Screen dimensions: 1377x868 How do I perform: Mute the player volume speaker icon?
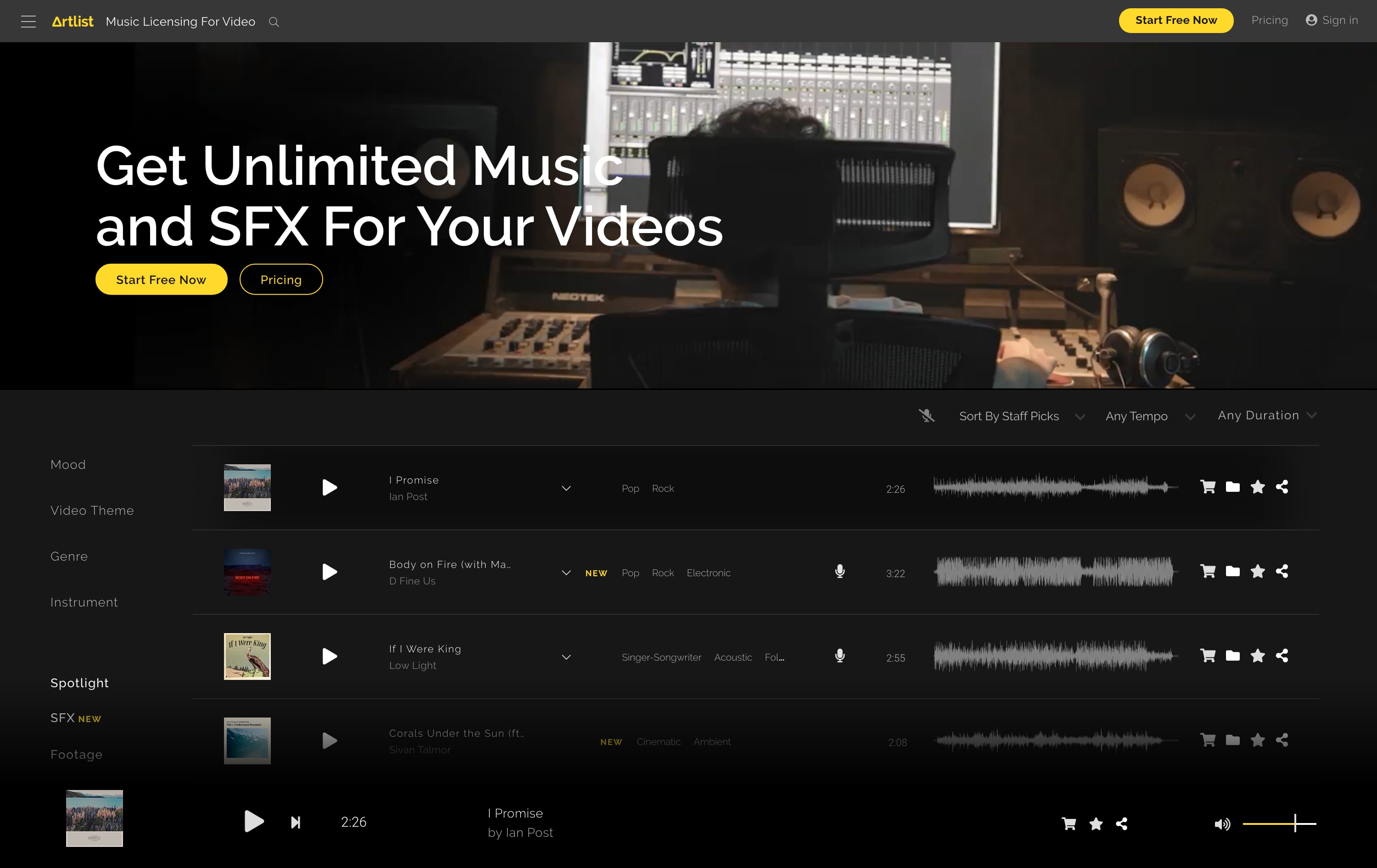[1222, 824]
